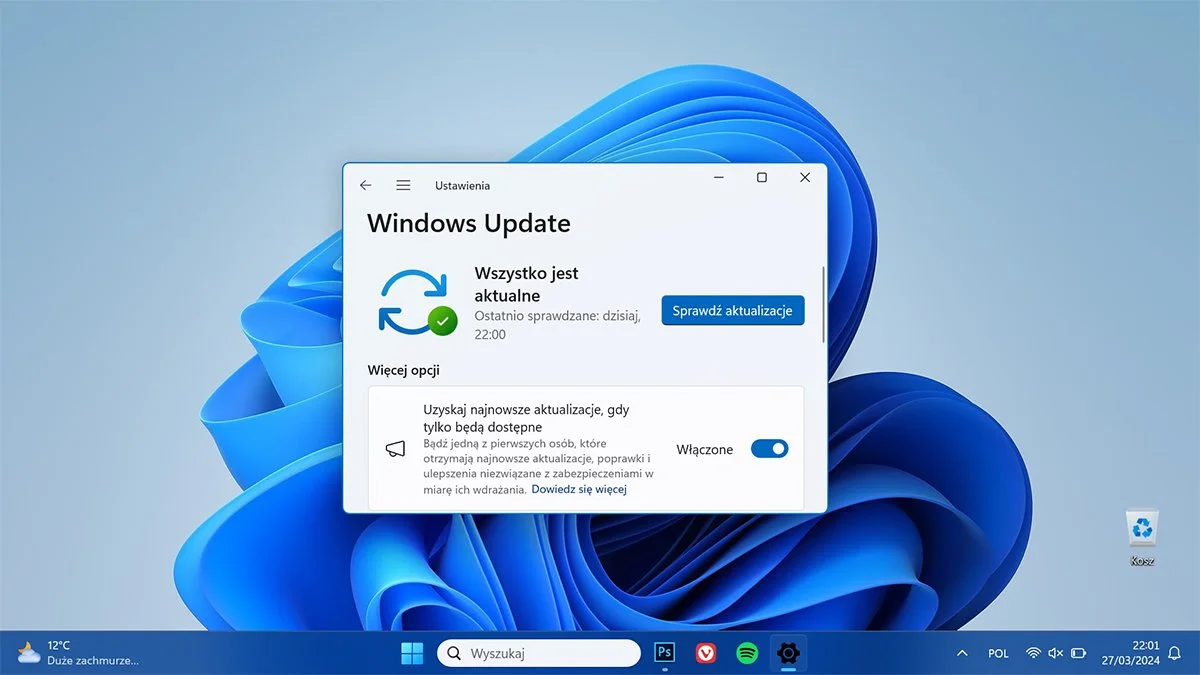Disable the Włączone toggle for latest updates

point(768,449)
